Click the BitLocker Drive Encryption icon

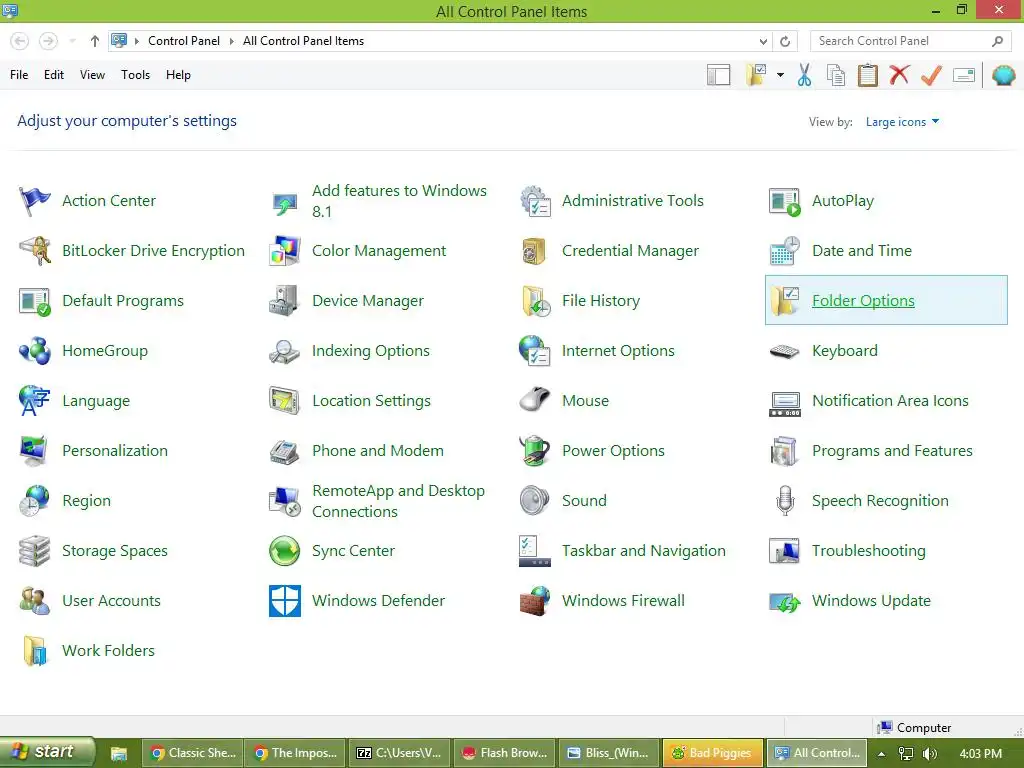click(35, 251)
